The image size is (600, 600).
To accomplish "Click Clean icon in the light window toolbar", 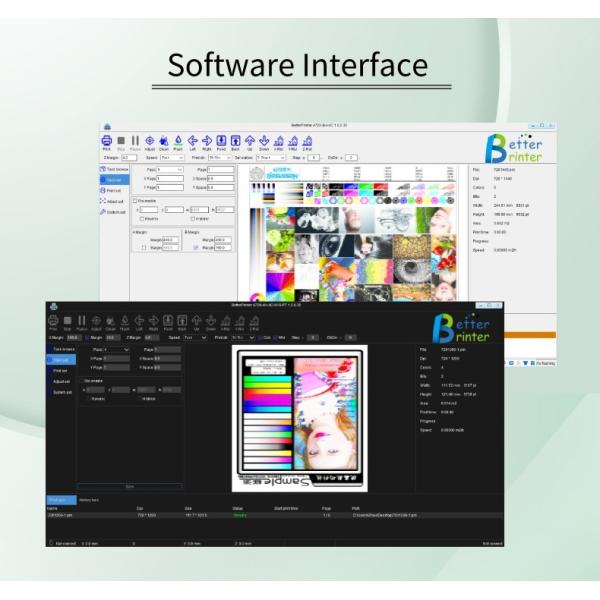I will pyautogui.click(x=164, y=141).
